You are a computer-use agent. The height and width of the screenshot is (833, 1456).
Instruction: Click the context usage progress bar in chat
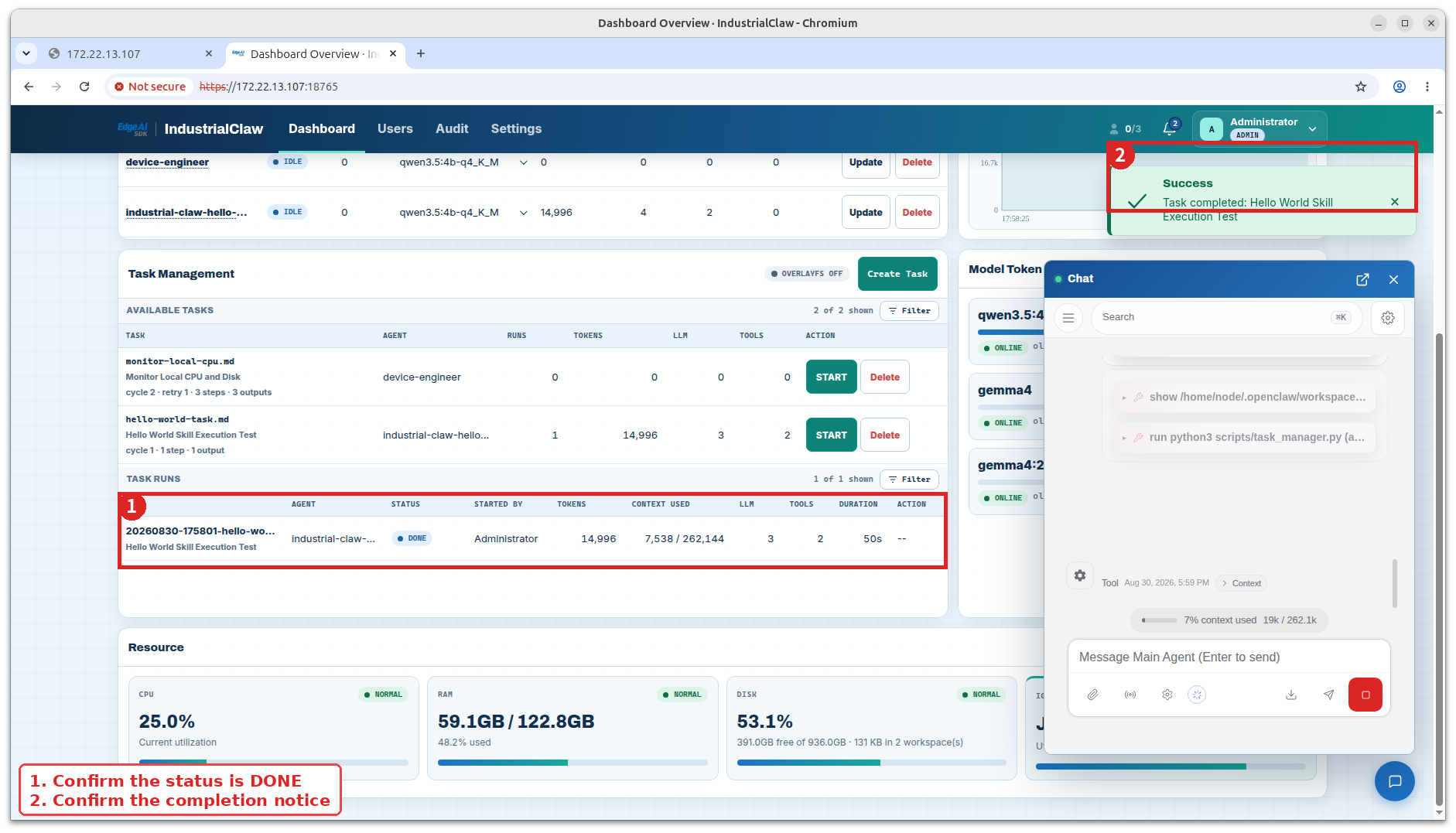pos(1159,620)
